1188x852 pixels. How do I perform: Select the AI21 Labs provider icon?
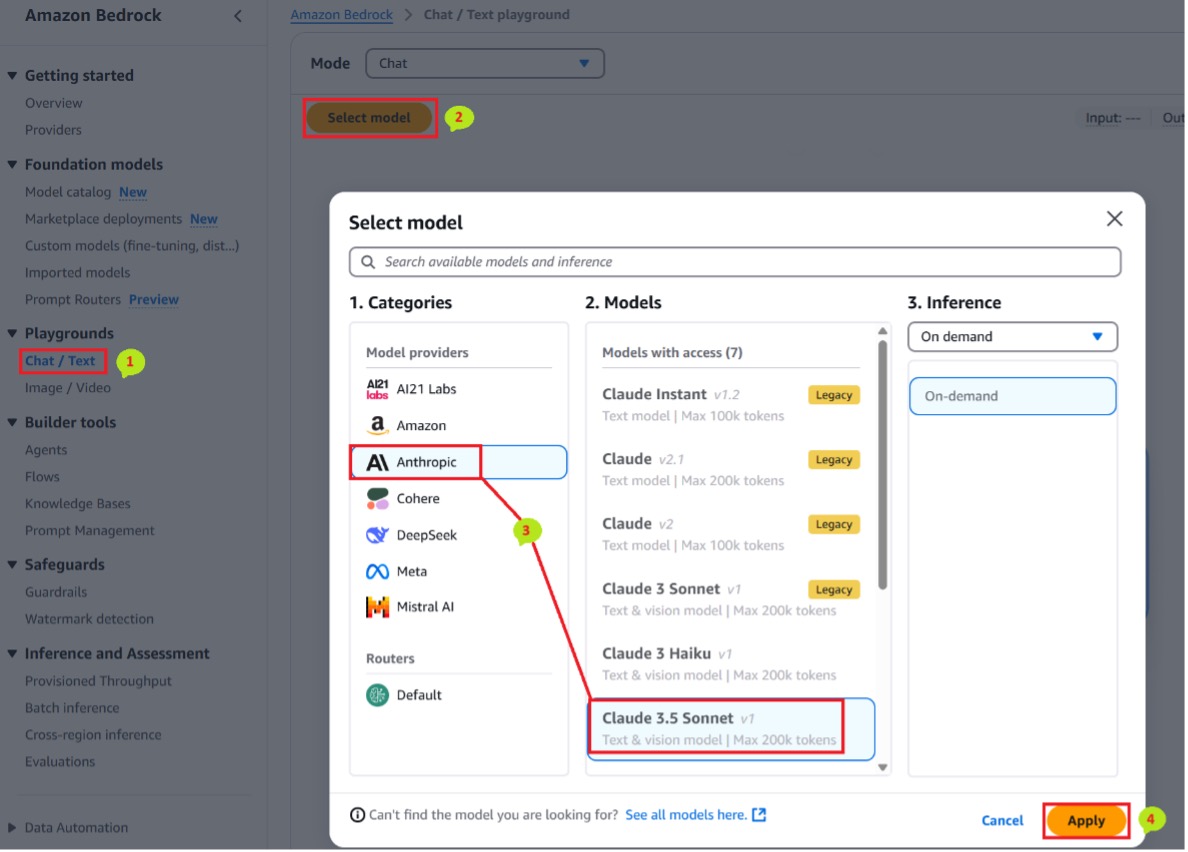377,389
